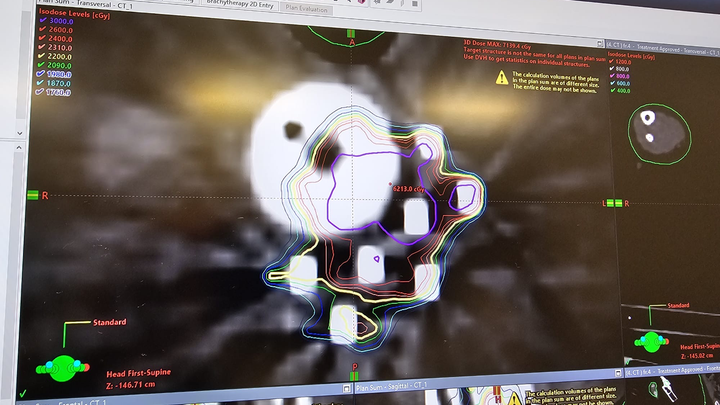This screenshot has width=720, height=405.
Task: Click the Z: -145.02 cm slice position in the fr.4 view
Action: tap(697, 356)
